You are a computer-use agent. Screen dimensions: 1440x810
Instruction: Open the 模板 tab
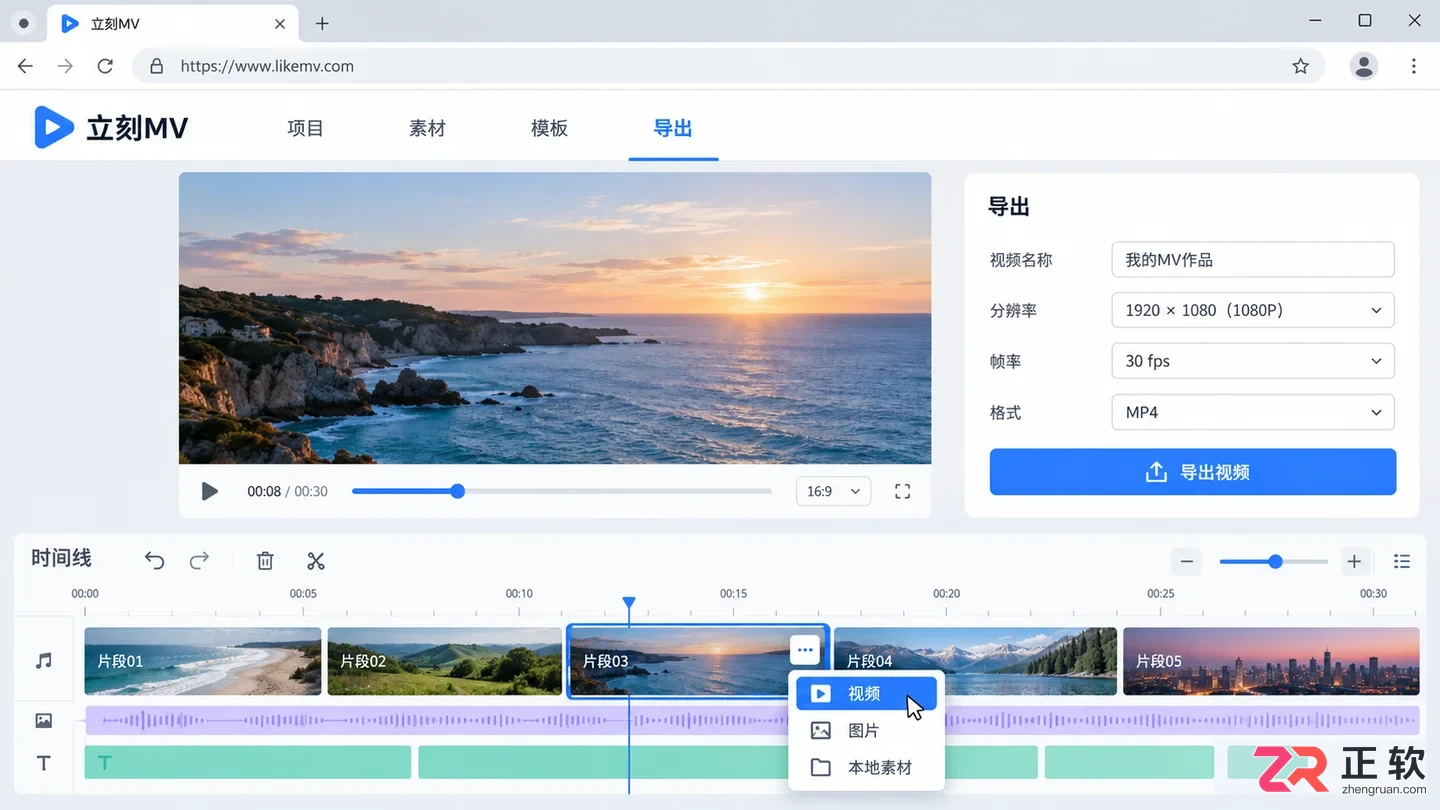[549, 128]
